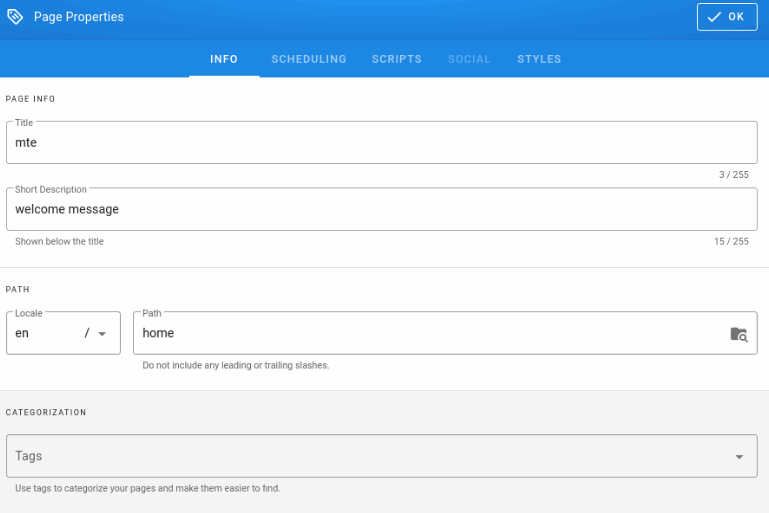Select the 'en' locale combo box
769x513 pixels.
[50, 333]
